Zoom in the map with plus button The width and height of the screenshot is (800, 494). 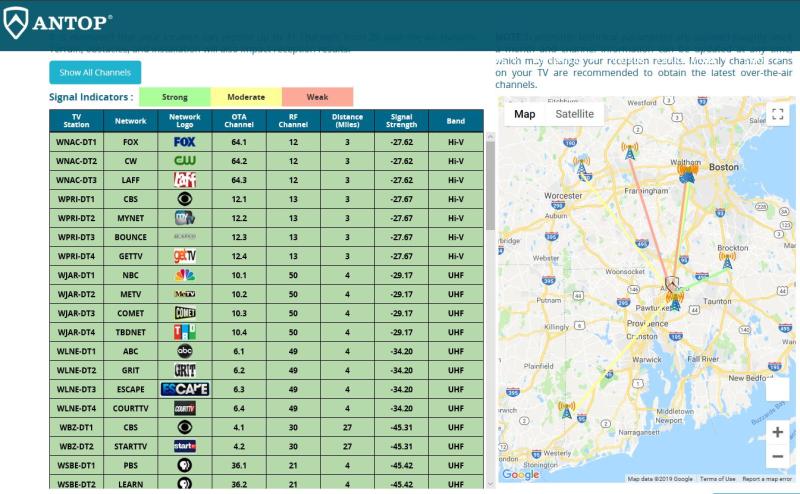tap(778, 432)
